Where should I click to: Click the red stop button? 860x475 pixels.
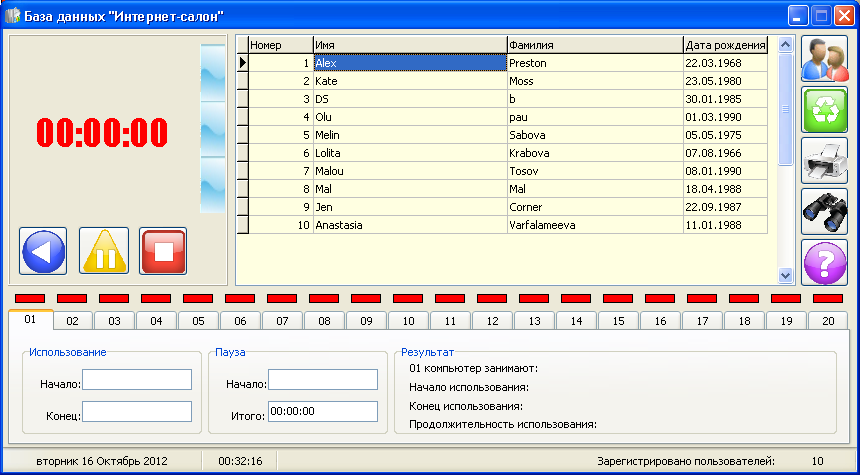163,251
